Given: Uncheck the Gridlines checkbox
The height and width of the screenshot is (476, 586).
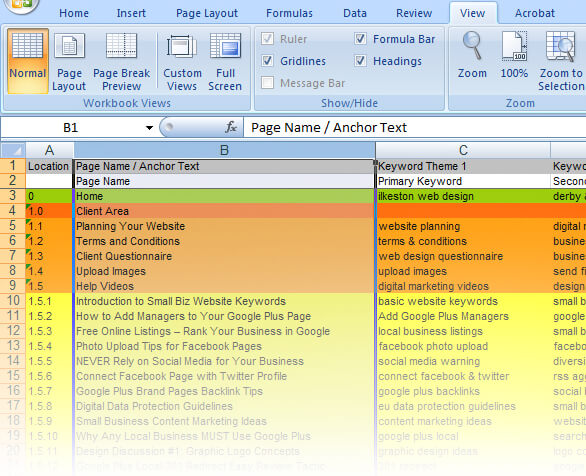Looking at the screenshot, I should (267, 61).
